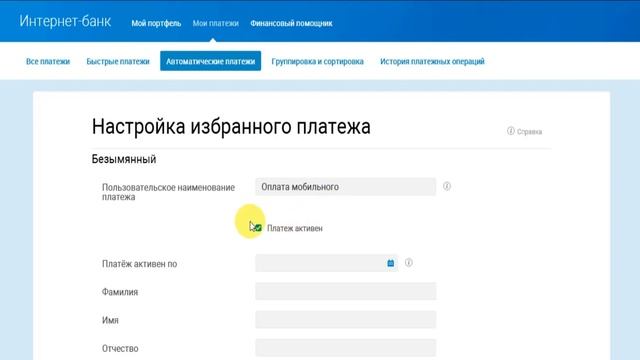Click the info icon next to the payment name field

pos(447,186)
